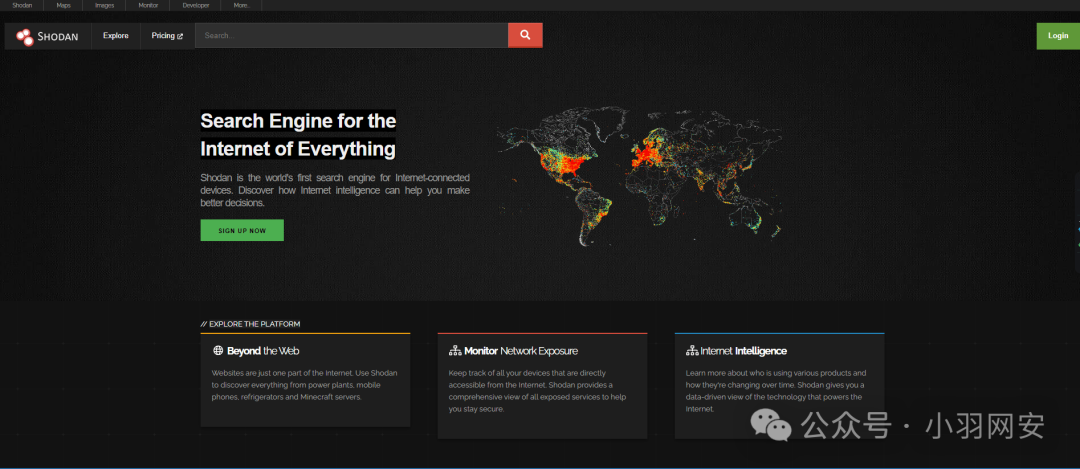Open the Explore page
Screen dimensions: 1080x469
pyautogui.click(x=116, y=36)
